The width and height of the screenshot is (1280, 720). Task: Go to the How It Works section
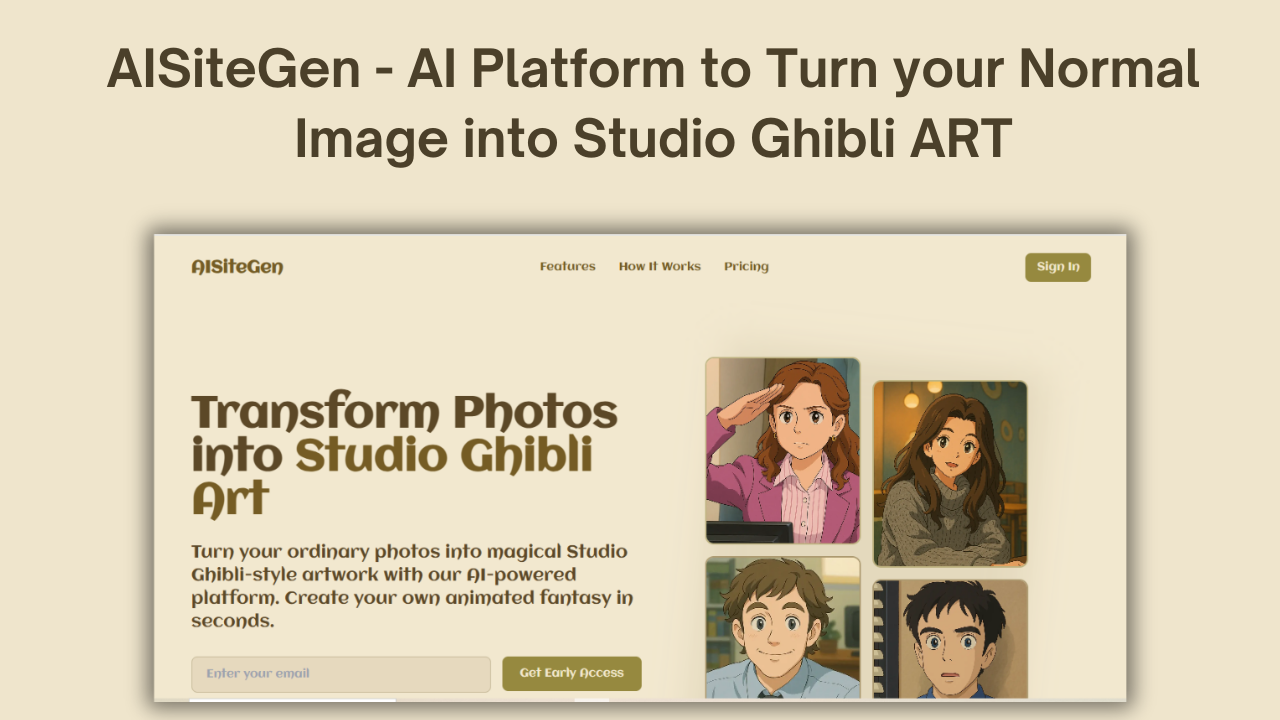(x=659, y=266)
